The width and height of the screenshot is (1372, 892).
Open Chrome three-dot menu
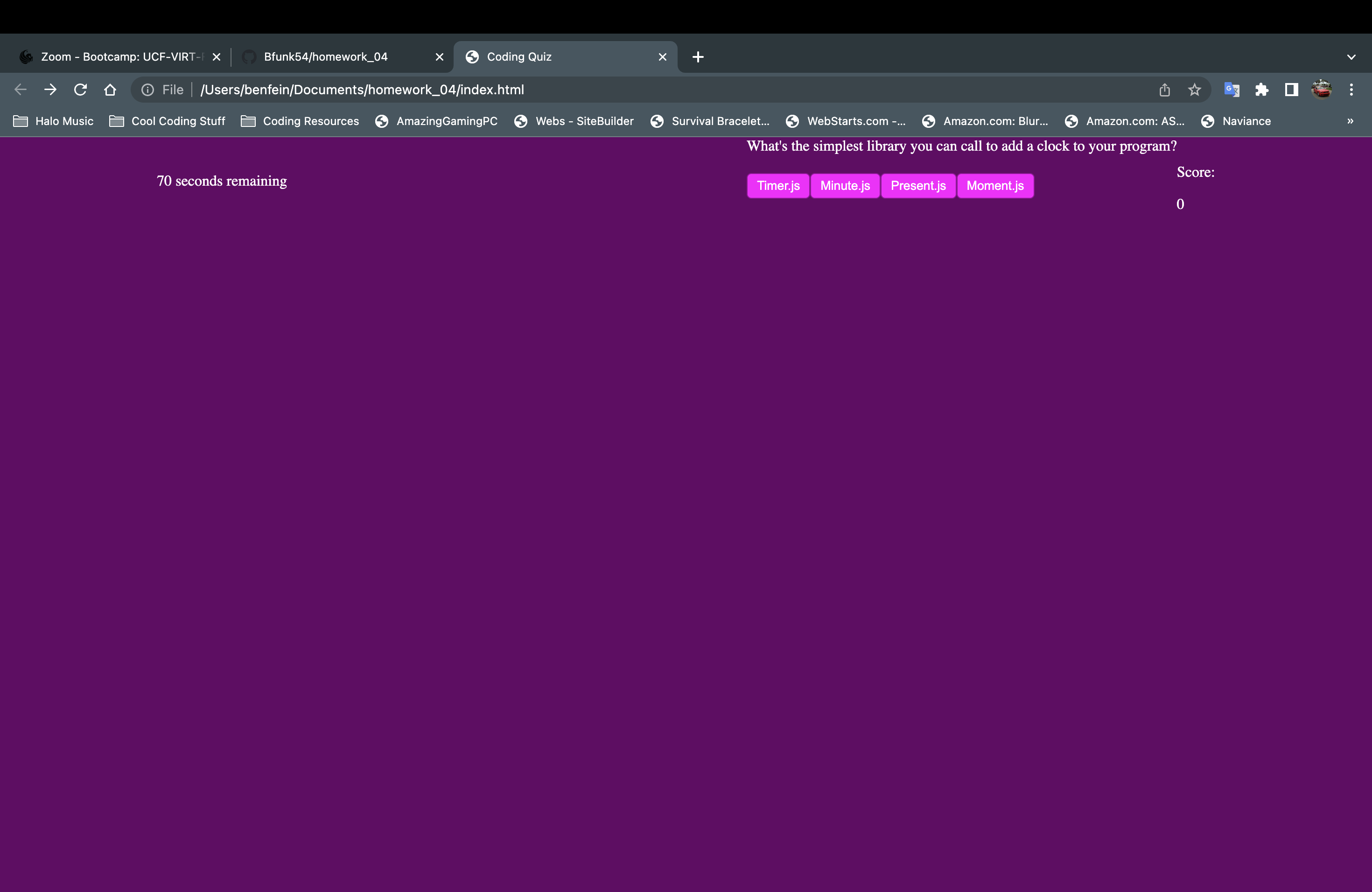click(x=1351, y=90)
